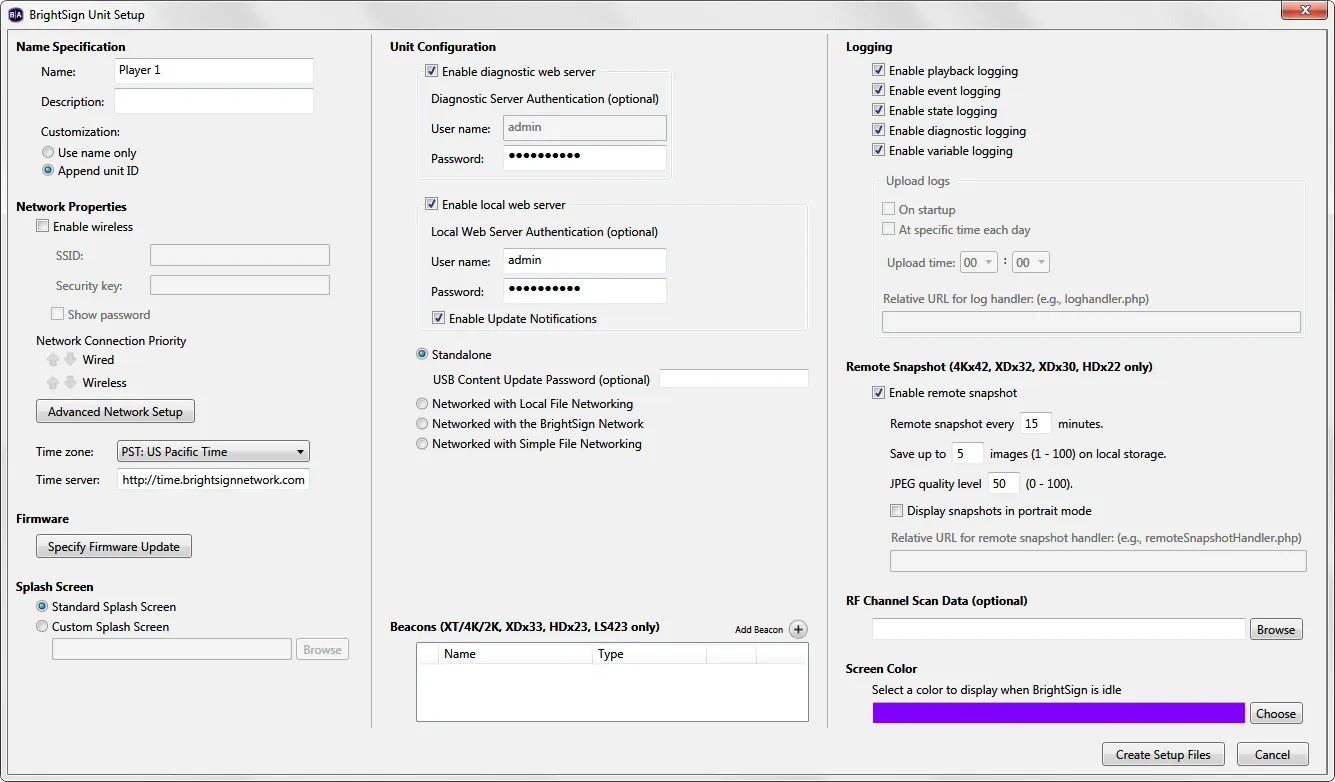Image resolution: width=1335 pixels, height=782 pixels.
Task: Click the purple idle screen color bar
Action: 1058,713
